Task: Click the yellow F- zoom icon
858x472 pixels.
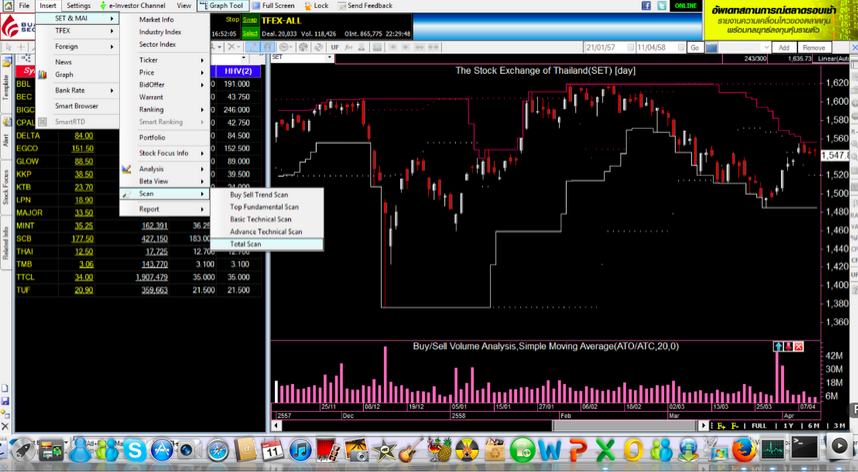Action: (735, 426)
